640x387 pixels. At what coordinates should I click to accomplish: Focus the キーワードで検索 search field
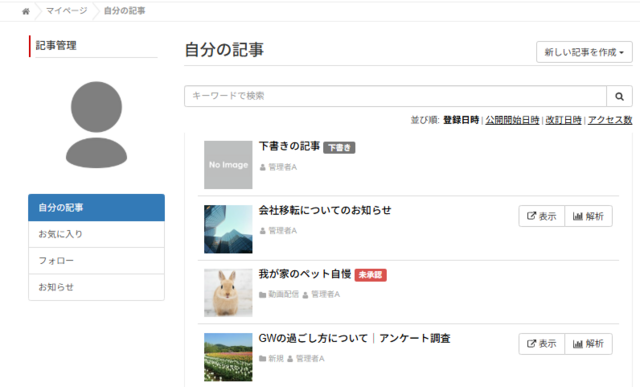pos(395,96)
